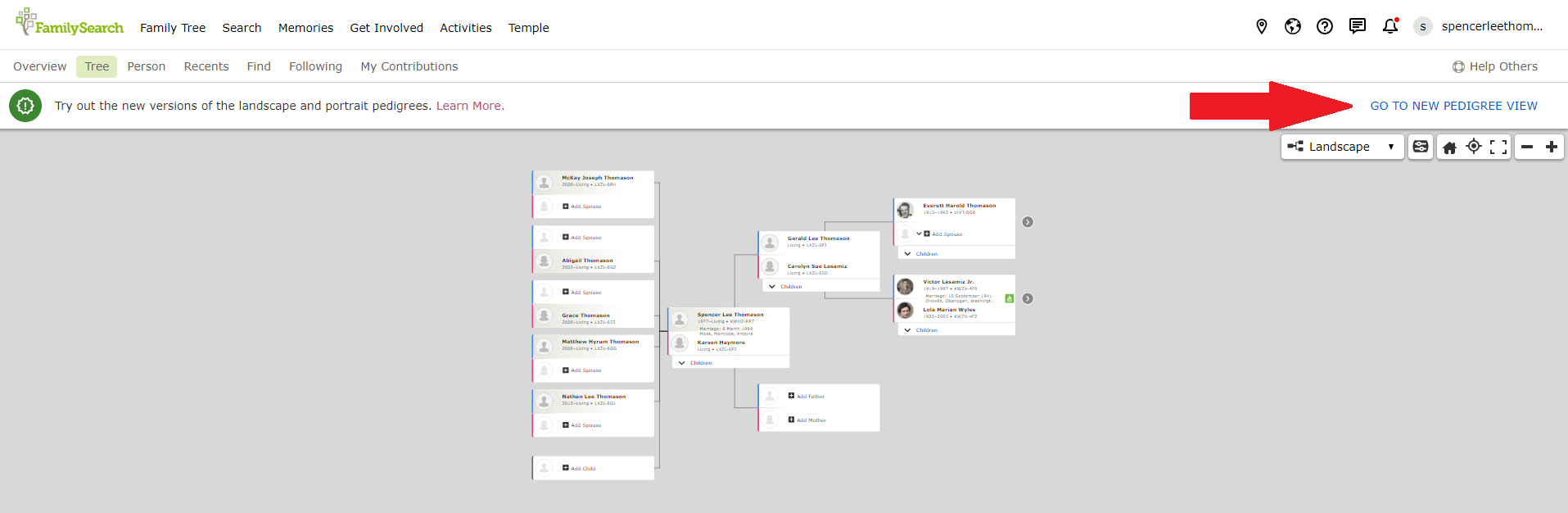This screenshot has width=1568, height=513.
Task: Open the Family Tree menu
Action: point(173,28)
